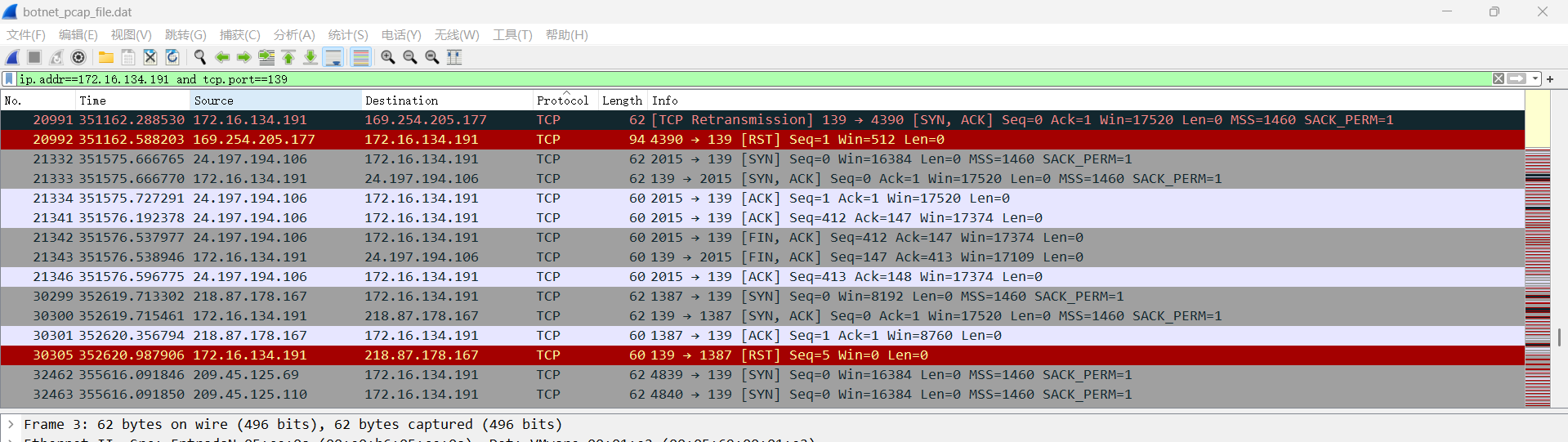
Task: Open the 视图(V) menu
Action: coord(132,35)
